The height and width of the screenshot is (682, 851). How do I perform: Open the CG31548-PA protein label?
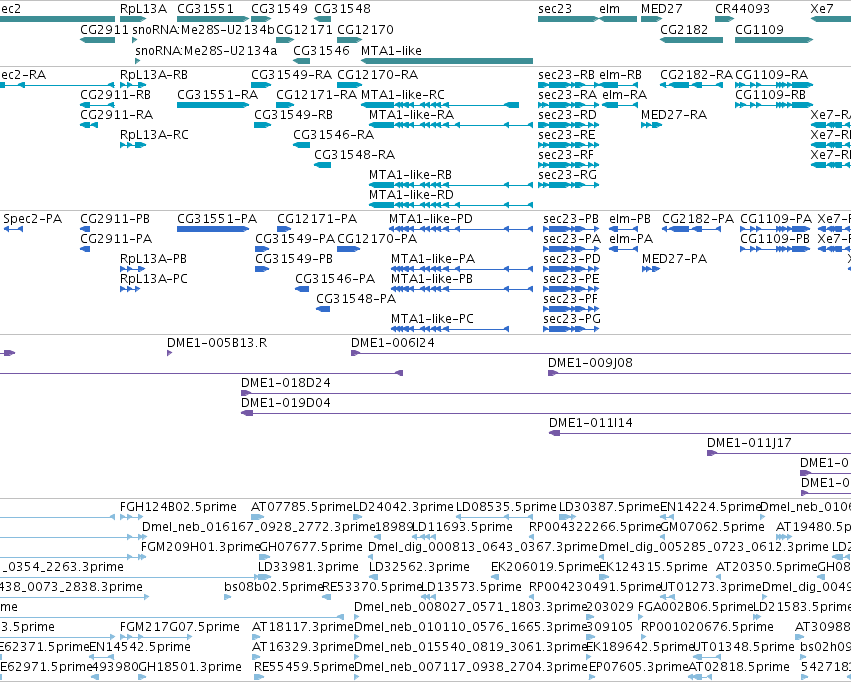(356, 298)
